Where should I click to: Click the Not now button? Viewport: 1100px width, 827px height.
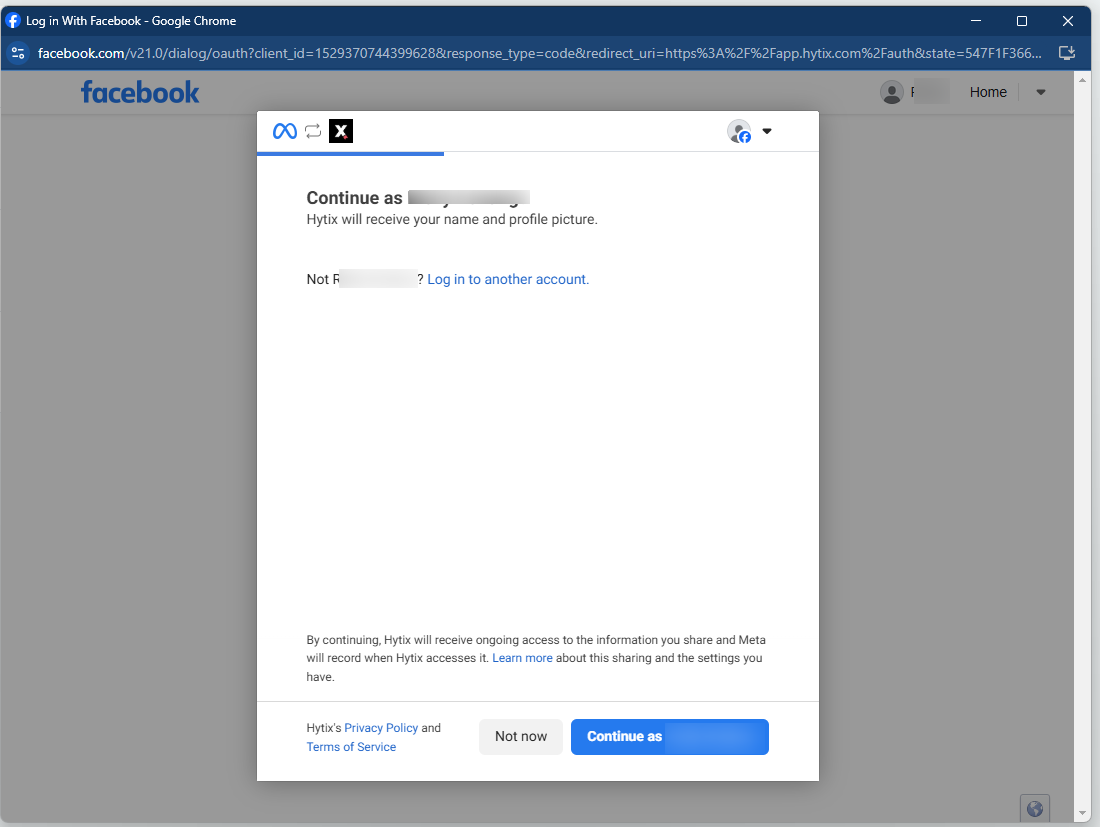pyautogui.click(x=521, y=737)
